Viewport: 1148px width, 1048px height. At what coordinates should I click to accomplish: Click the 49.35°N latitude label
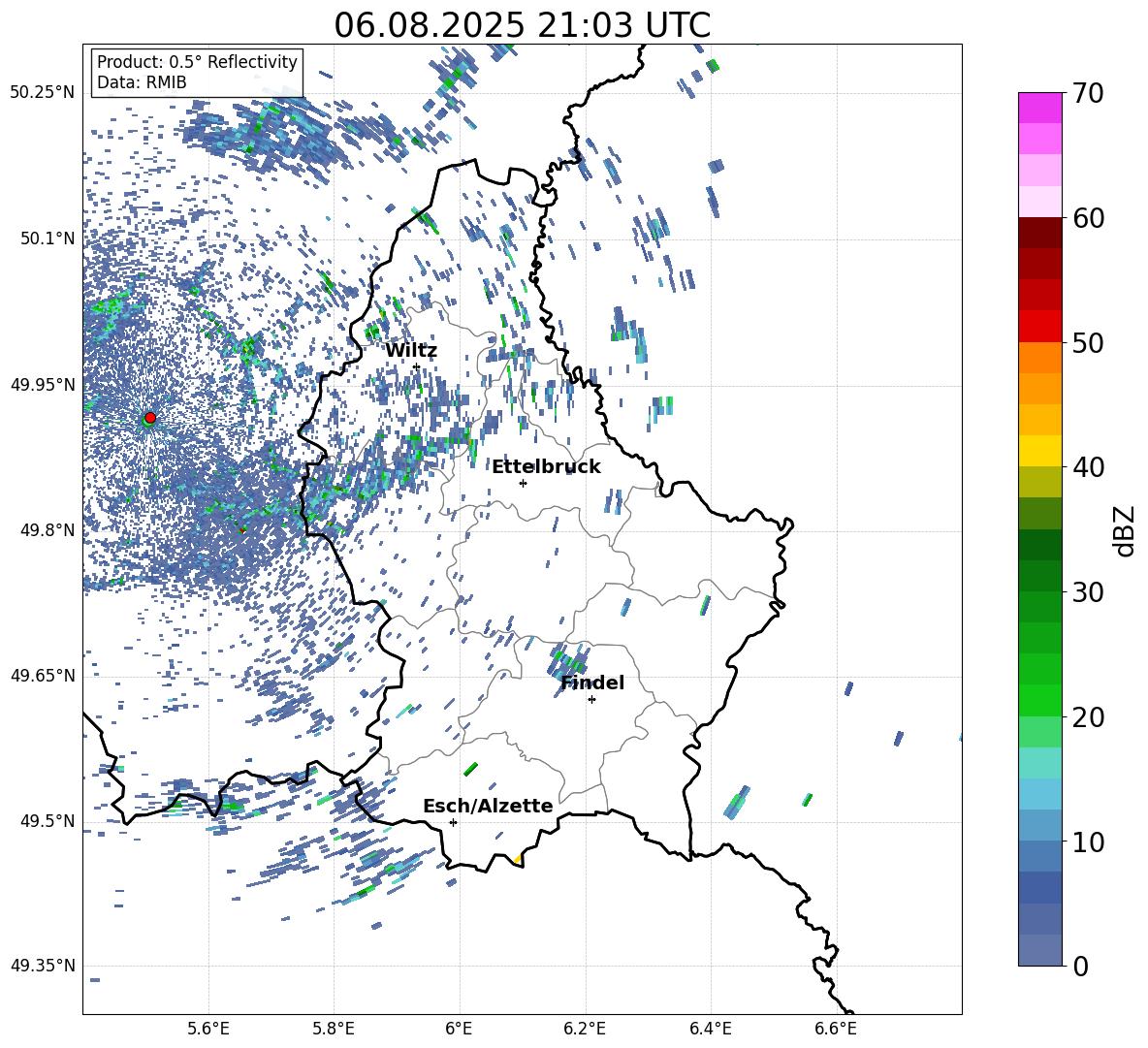point(43,966)
